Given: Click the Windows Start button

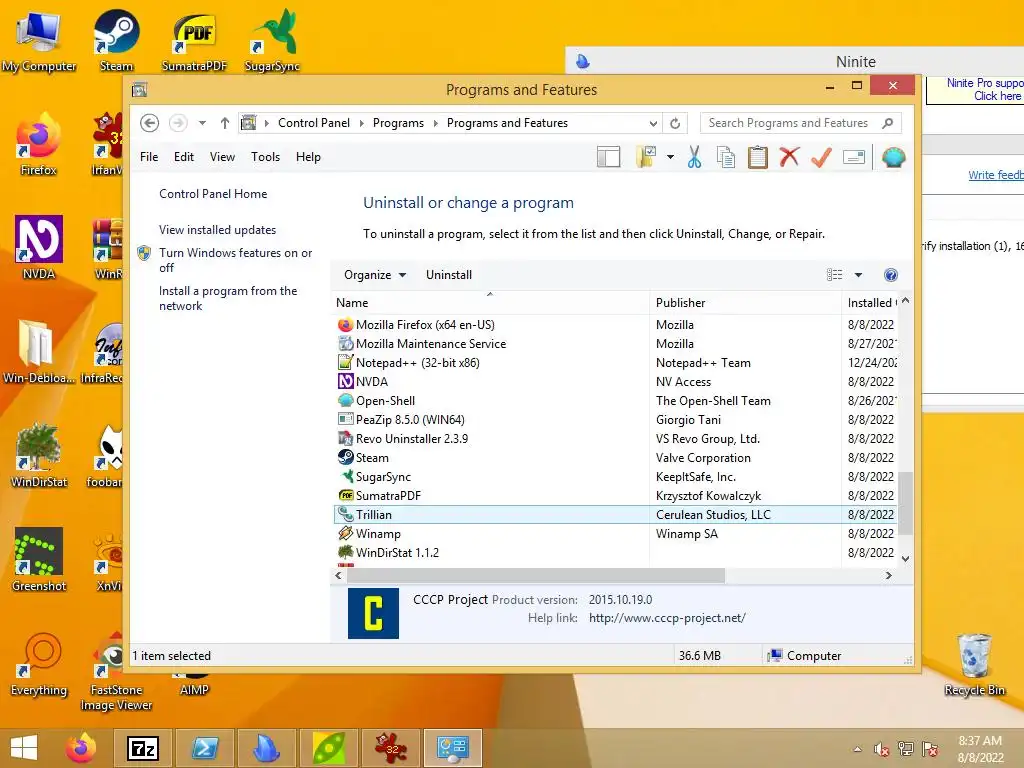Looking at the screenshot, I should coord(24,748).
